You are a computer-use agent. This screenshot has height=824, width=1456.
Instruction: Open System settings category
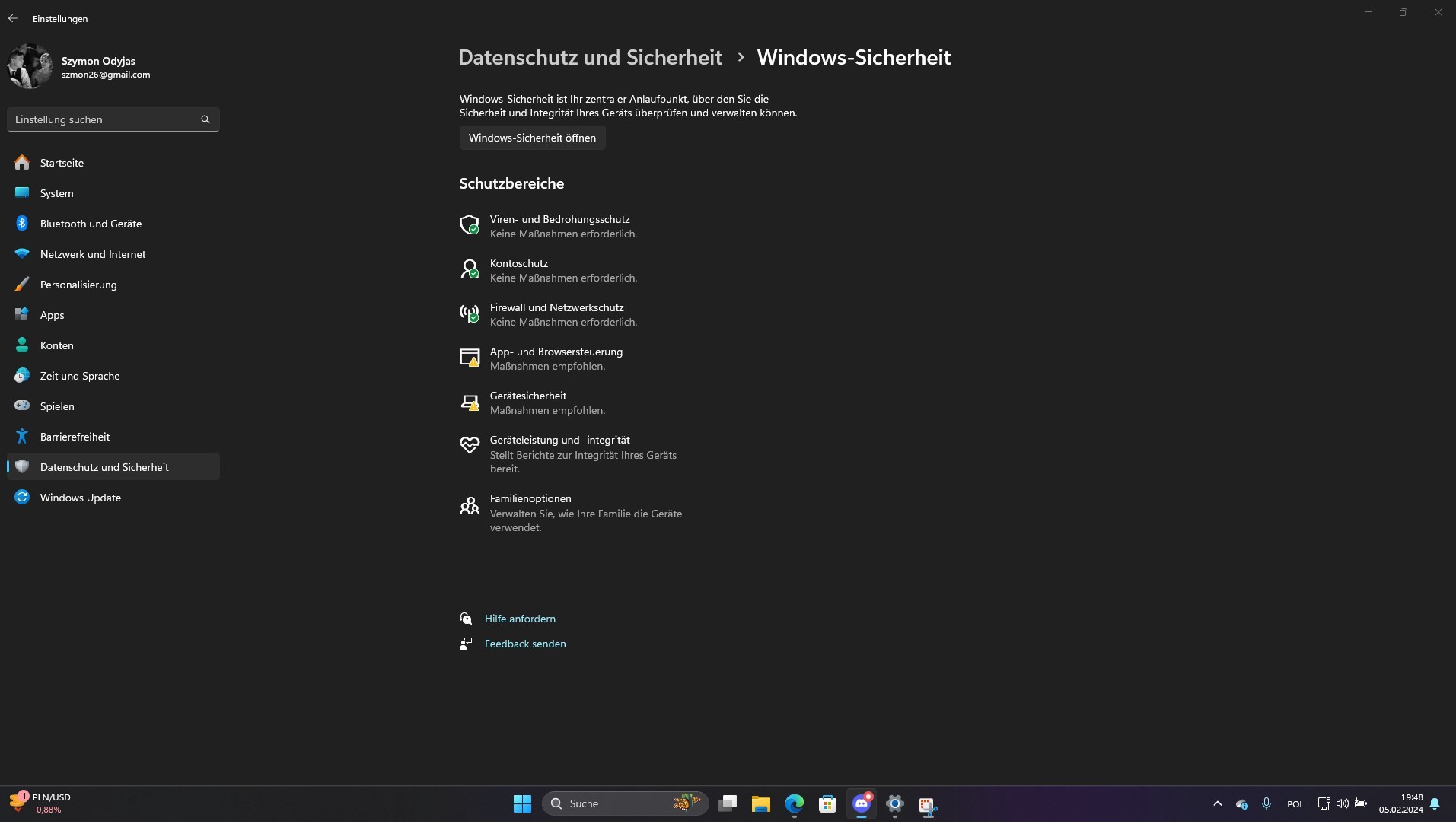(113, 192)
